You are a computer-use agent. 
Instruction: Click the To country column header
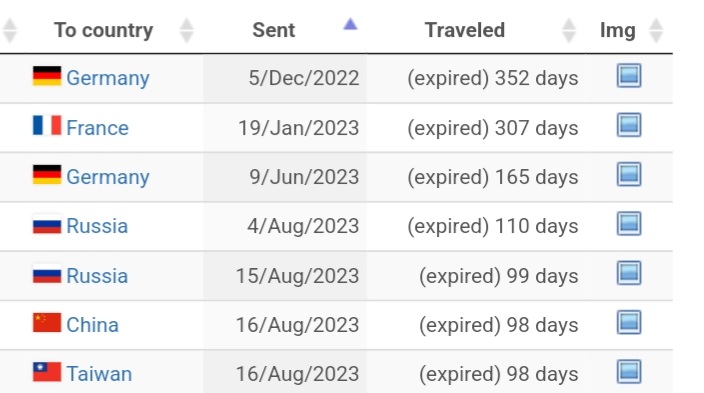[x=104, y=31]
